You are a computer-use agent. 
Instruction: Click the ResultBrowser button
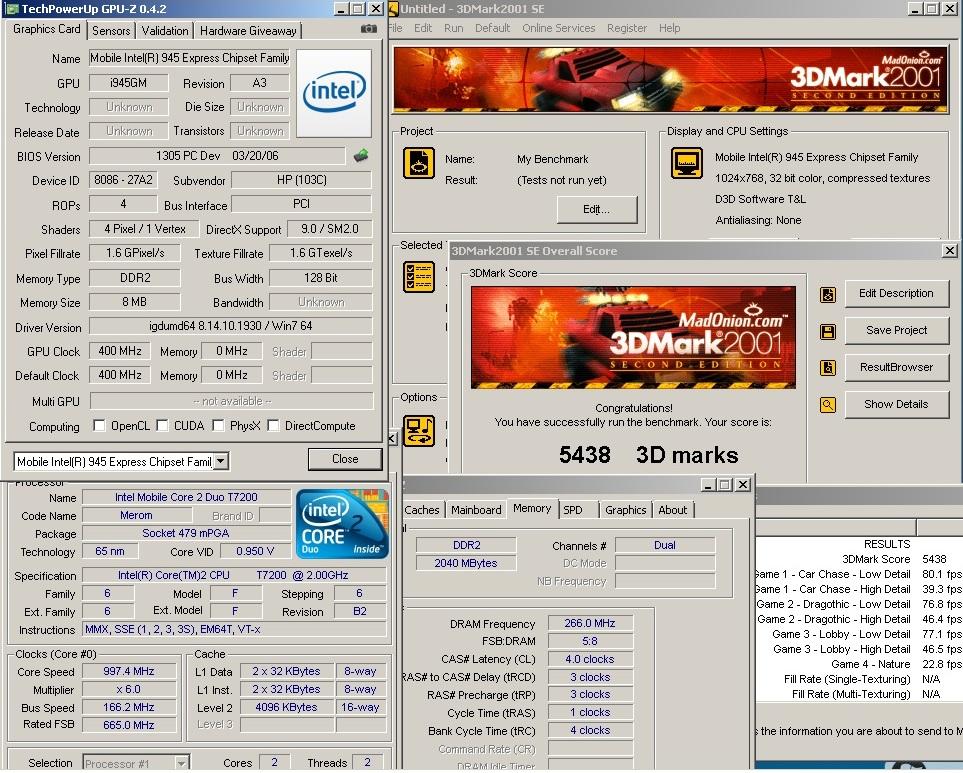[896, 367]
